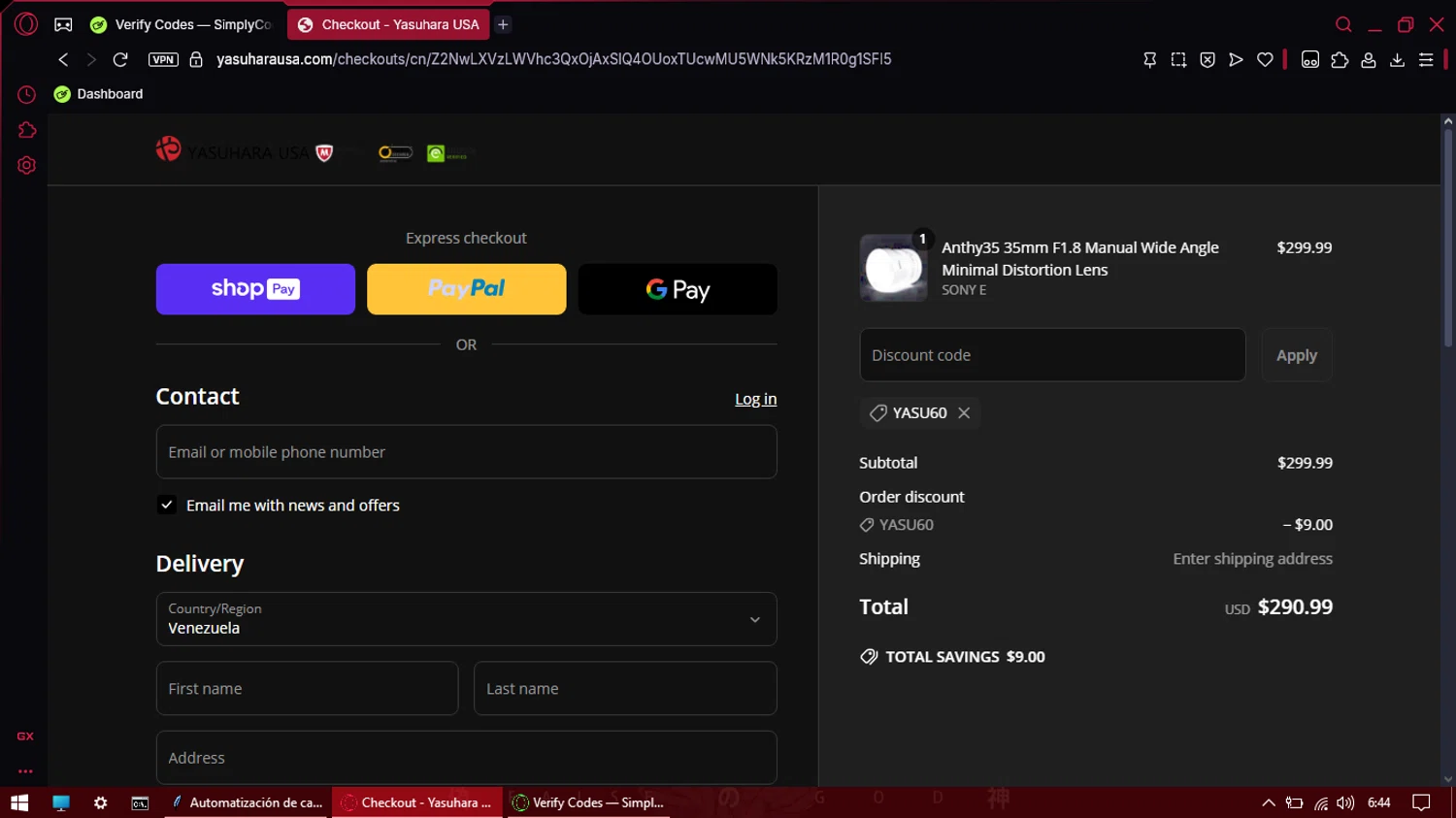Viewport: 1456px width, 818px height.
Task: Pay with PayPal express checkout
Action: coord(466,289)
